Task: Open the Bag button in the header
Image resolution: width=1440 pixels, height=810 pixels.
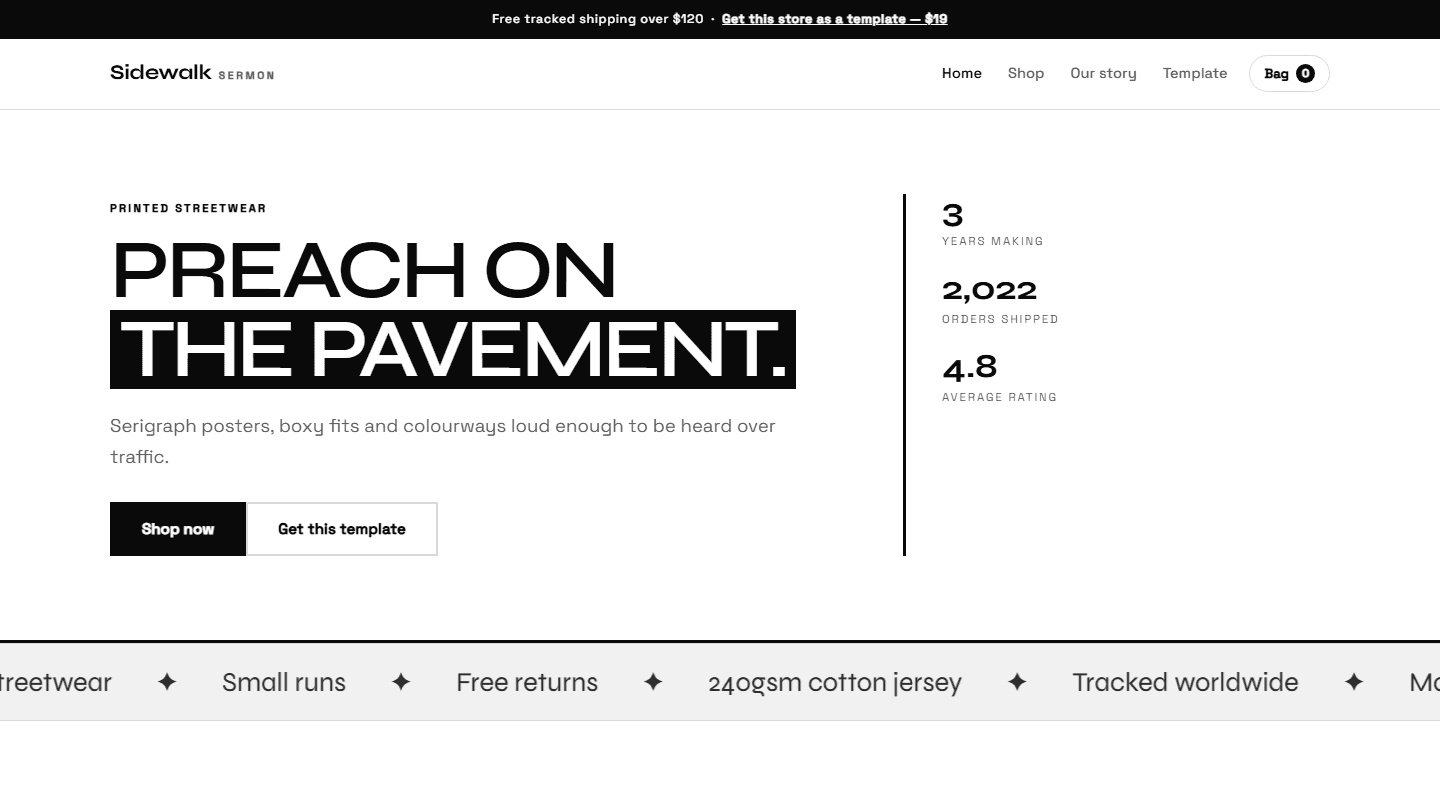Action: coord(1289,73)
